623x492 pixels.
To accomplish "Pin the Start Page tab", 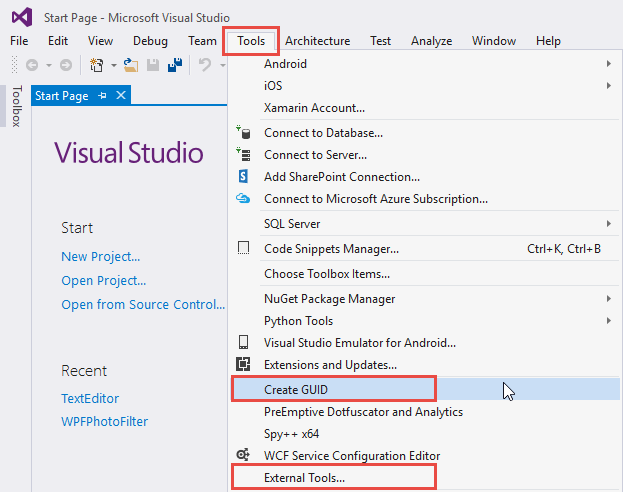I will tap(102, 95).
